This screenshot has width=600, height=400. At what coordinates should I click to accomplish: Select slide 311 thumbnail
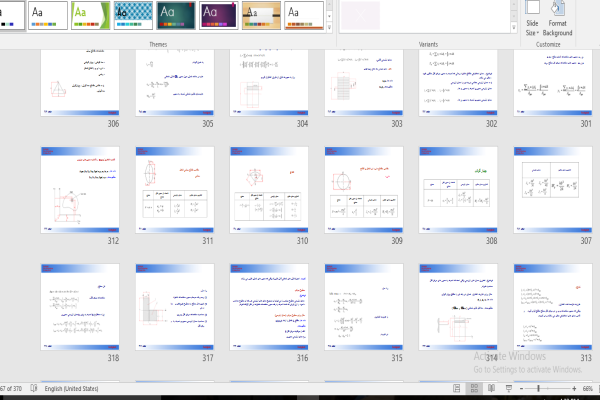coord(175,190)
